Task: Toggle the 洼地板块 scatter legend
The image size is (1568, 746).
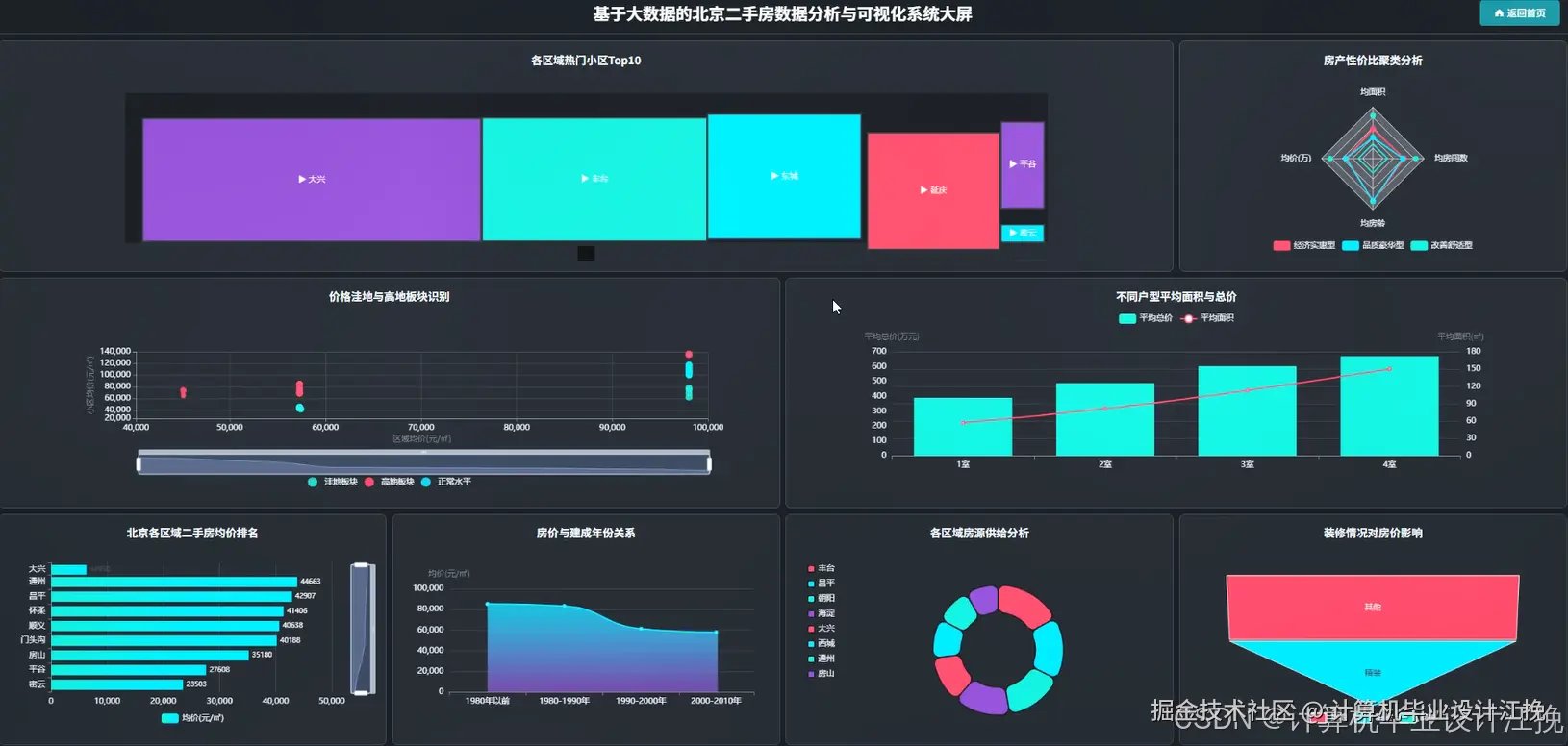Action: pyautogui.click(x=333, y=482)
